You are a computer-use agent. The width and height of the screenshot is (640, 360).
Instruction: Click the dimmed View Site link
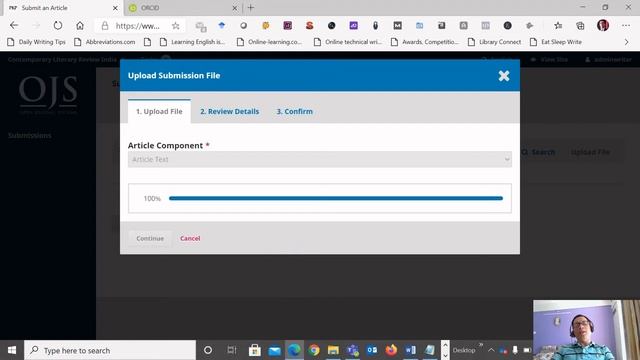click(x=549, y=60)
